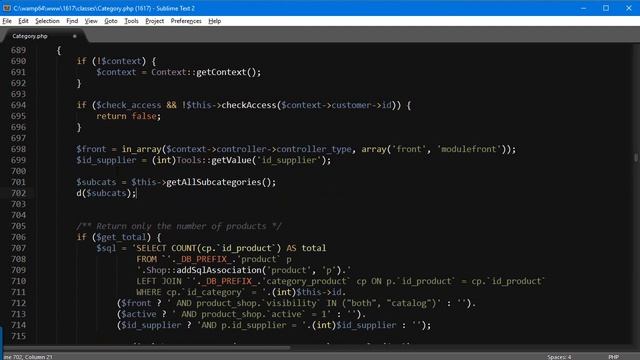Image resolution: width=640 pixels, height=360 pixels.
Task: Click the vertical scrollbar handle
Action: click(636, 157)
